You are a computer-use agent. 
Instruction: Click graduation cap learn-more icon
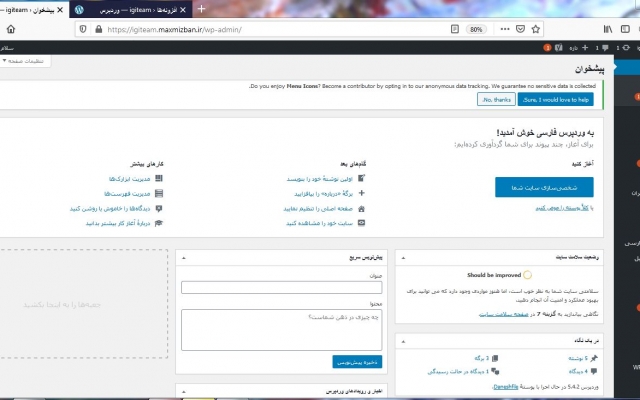(x=159, y=223)
